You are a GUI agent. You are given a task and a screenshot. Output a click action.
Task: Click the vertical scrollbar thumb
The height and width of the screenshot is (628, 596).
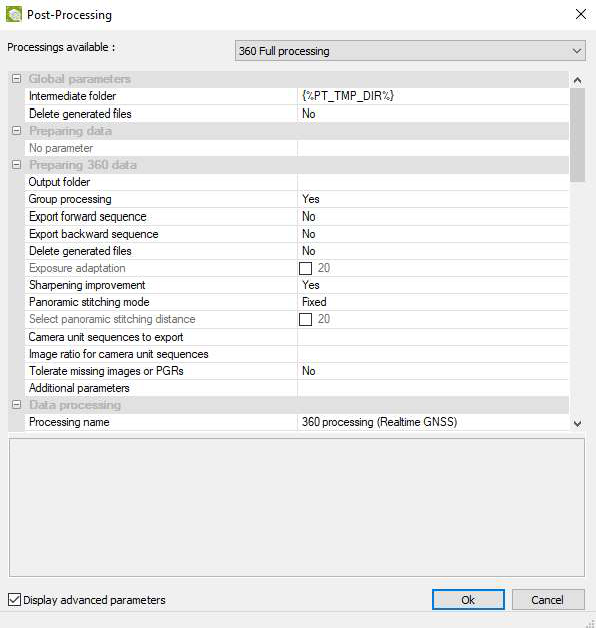click(x=577, y=135)
